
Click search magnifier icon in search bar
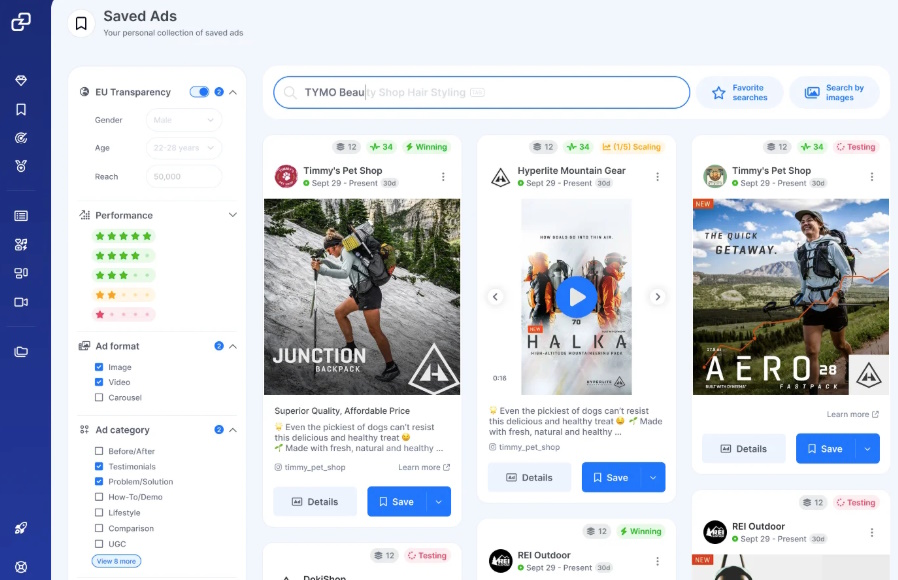290,93
